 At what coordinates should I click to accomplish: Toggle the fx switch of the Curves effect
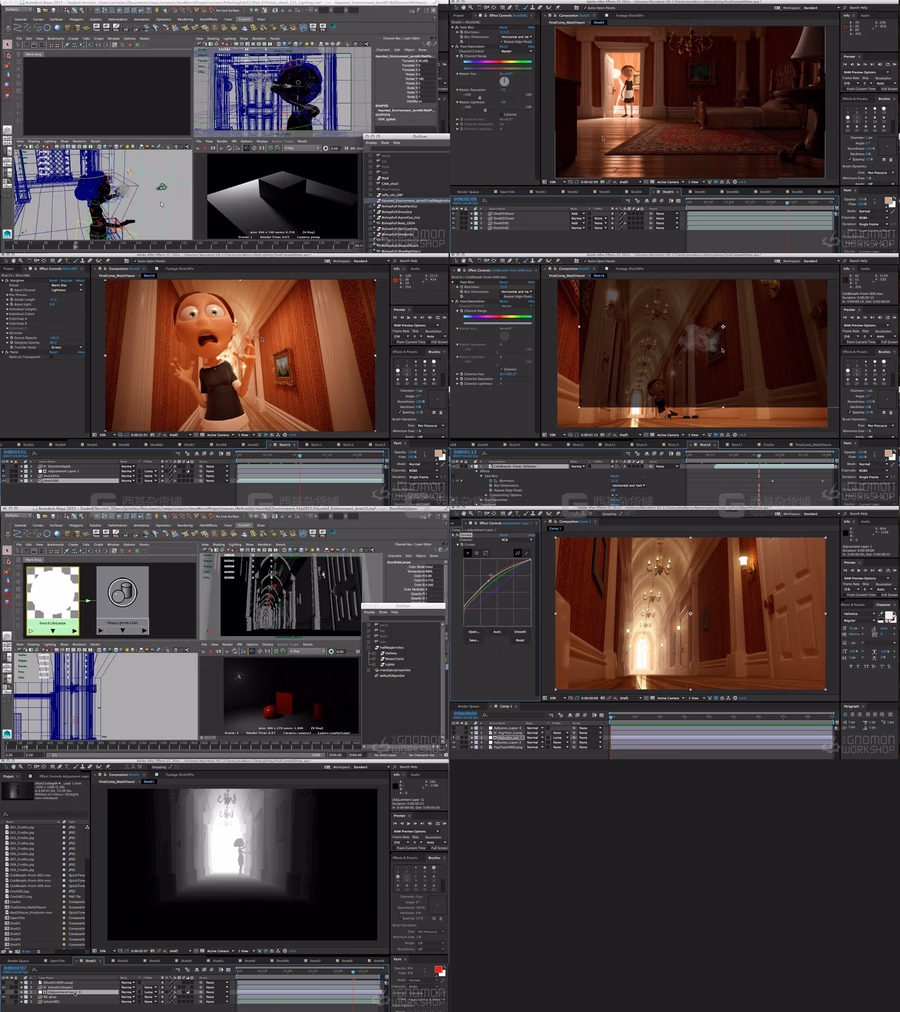tap(456, 535)
